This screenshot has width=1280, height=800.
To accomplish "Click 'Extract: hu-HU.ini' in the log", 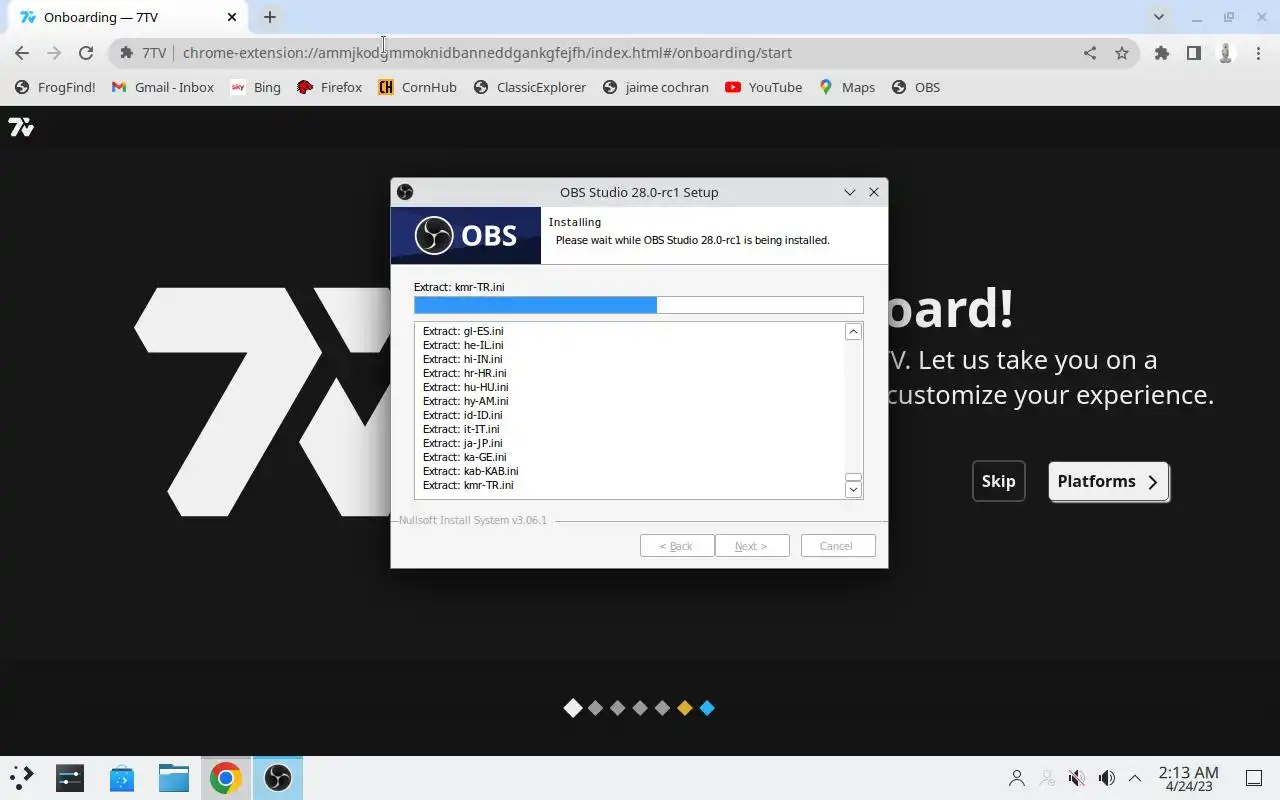I will pyautogui.click(x=465, y=387).
